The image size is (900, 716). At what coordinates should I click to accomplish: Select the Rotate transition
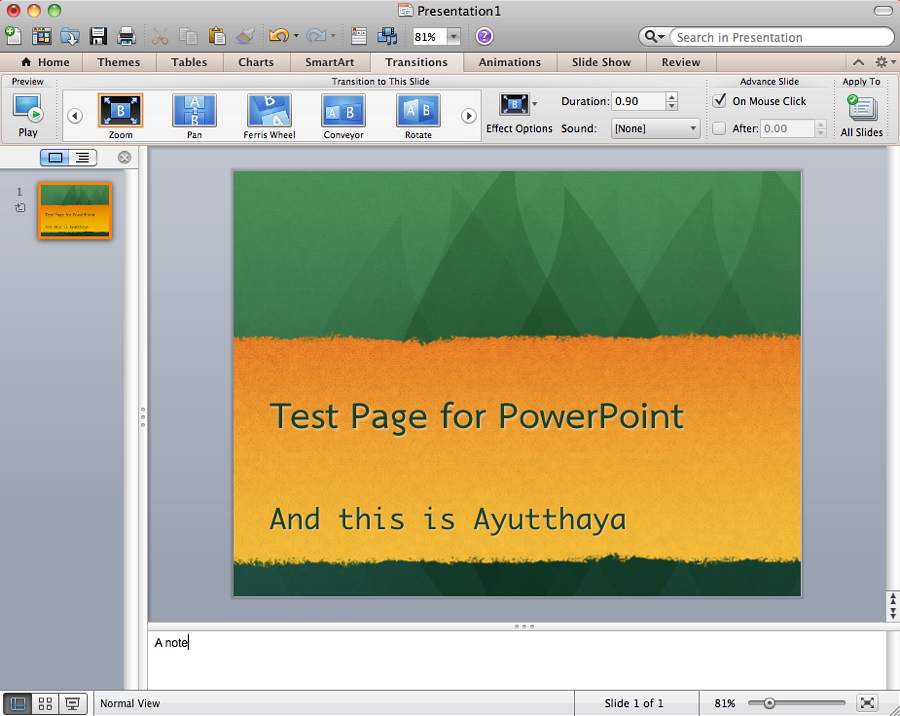pos(418,117)
